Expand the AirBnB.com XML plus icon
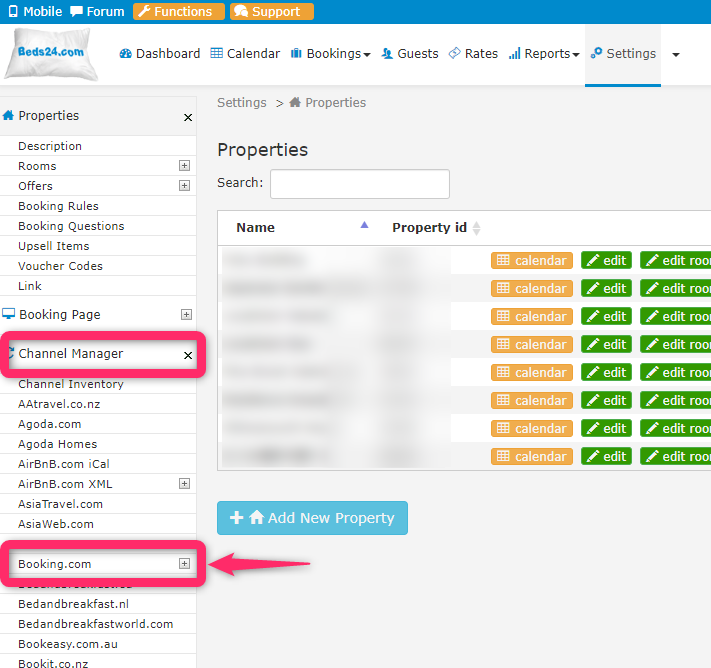This screenshot has width=711, height=668. (184, 483)
